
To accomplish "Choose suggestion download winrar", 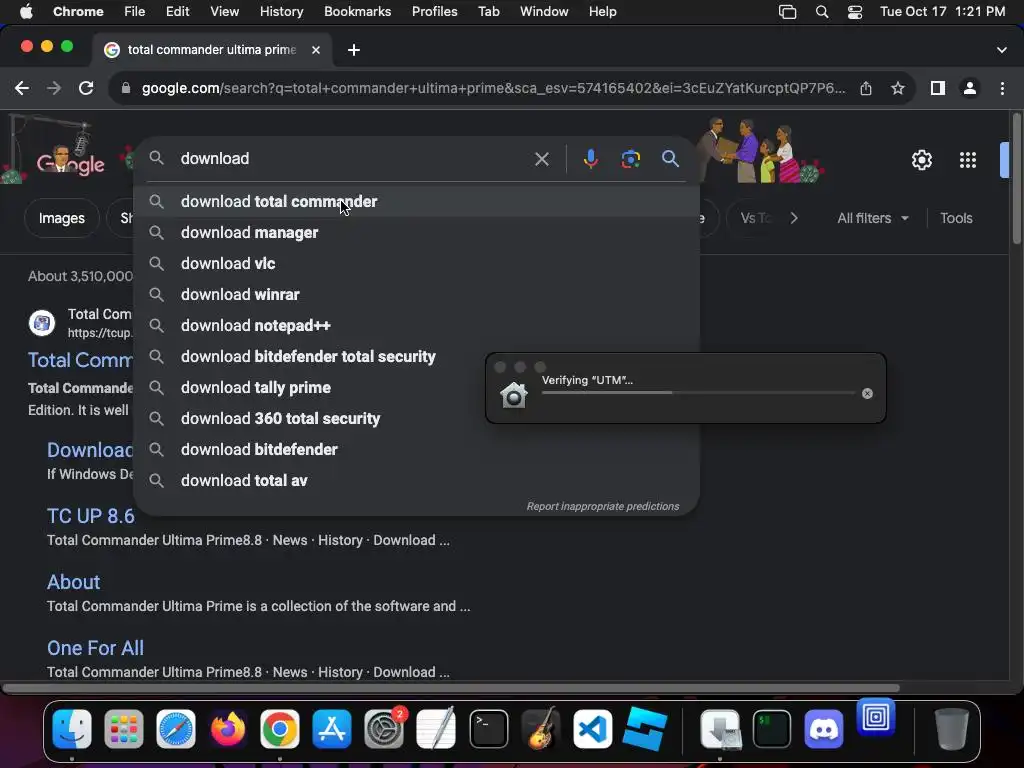I will pos(416,295).
